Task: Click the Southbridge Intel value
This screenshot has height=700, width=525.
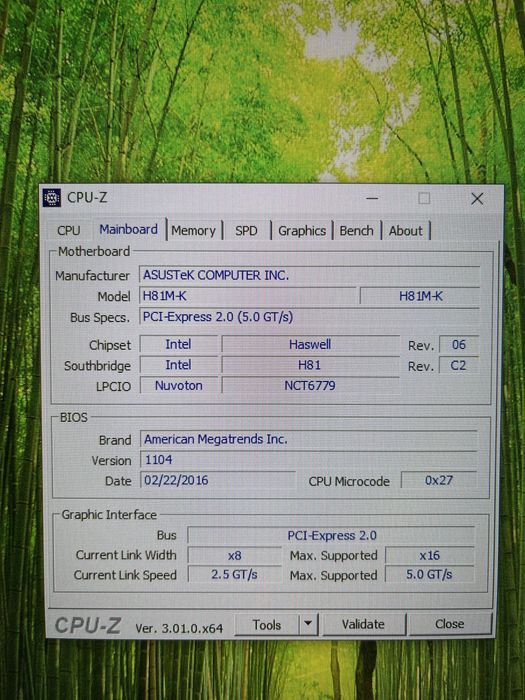Action: coord(179,365)
